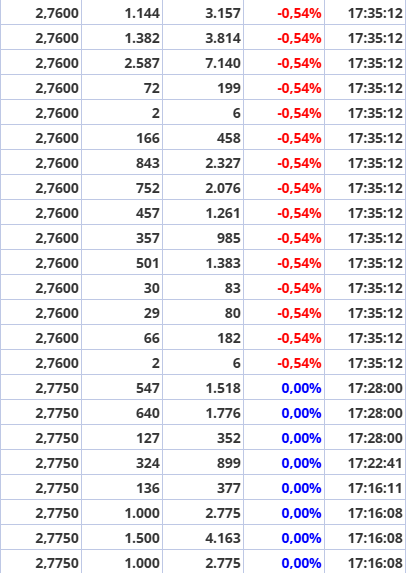The width and height of the screenshot is (407, 578).
Task: Click the volume cell 2.587
Action: pyautogui.click(x=122, y=63)
